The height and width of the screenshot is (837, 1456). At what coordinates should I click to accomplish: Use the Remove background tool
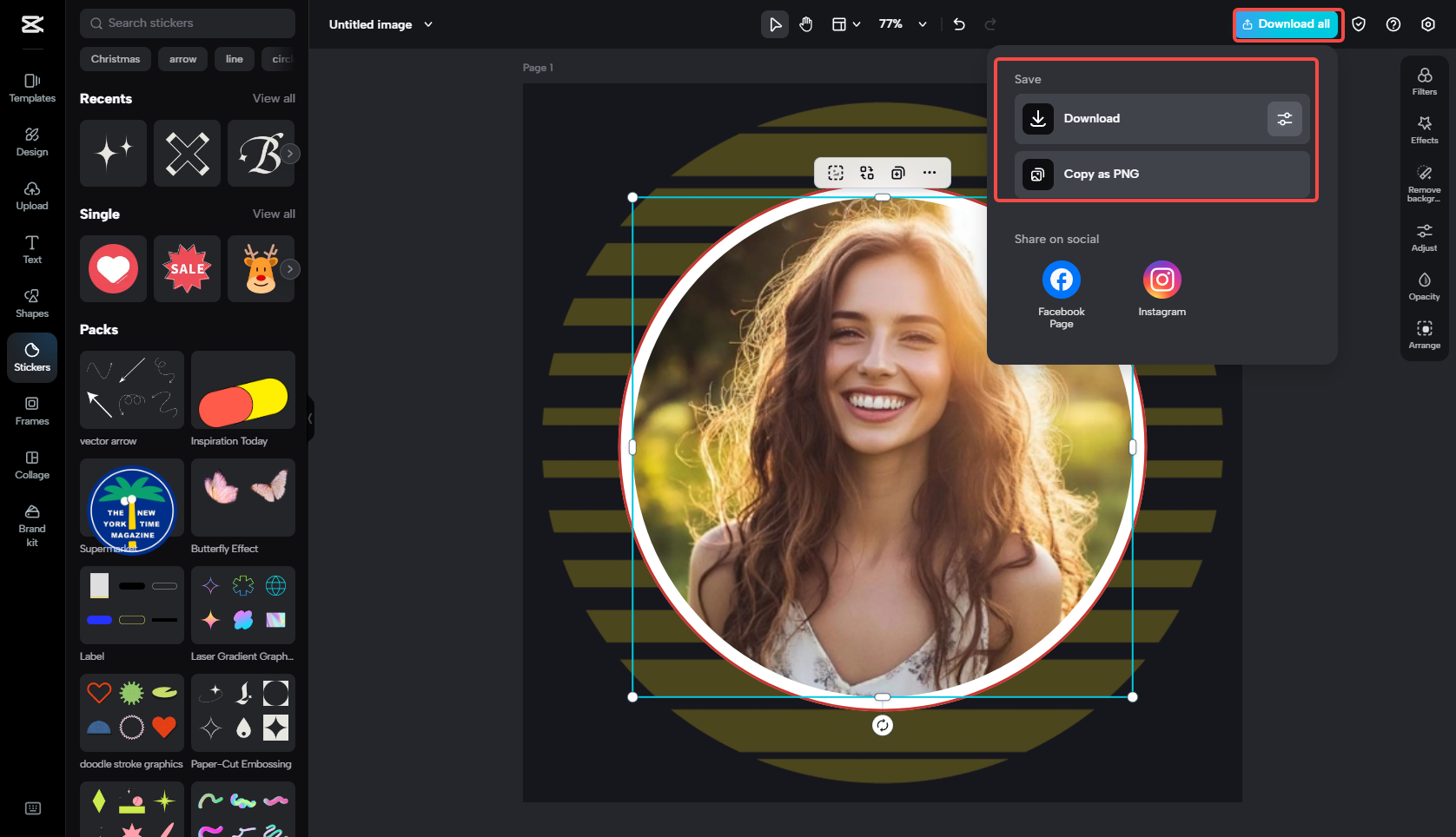[1424, 182]
